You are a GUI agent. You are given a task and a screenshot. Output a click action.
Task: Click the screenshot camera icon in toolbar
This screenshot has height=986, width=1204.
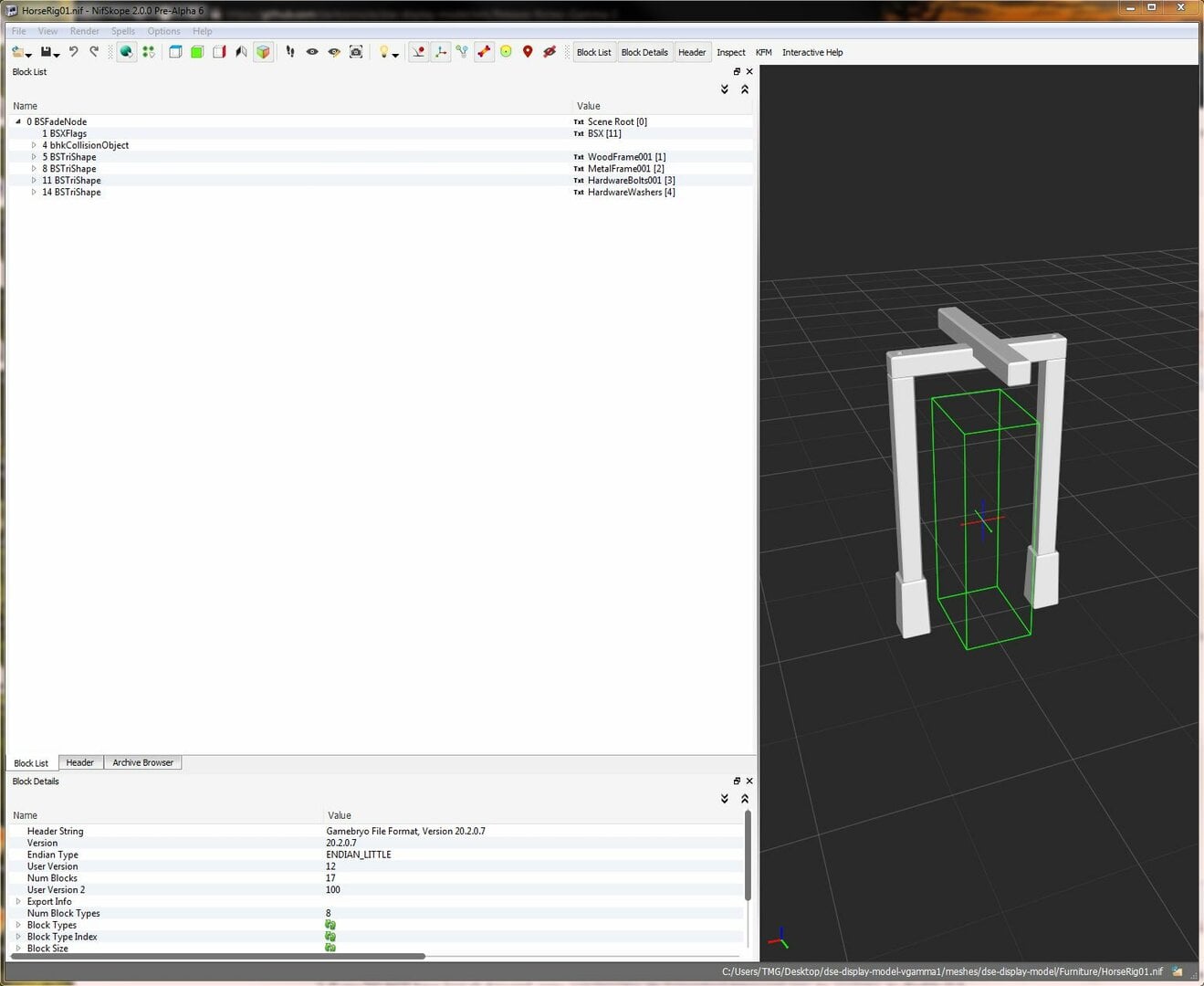tap(356, 52)
